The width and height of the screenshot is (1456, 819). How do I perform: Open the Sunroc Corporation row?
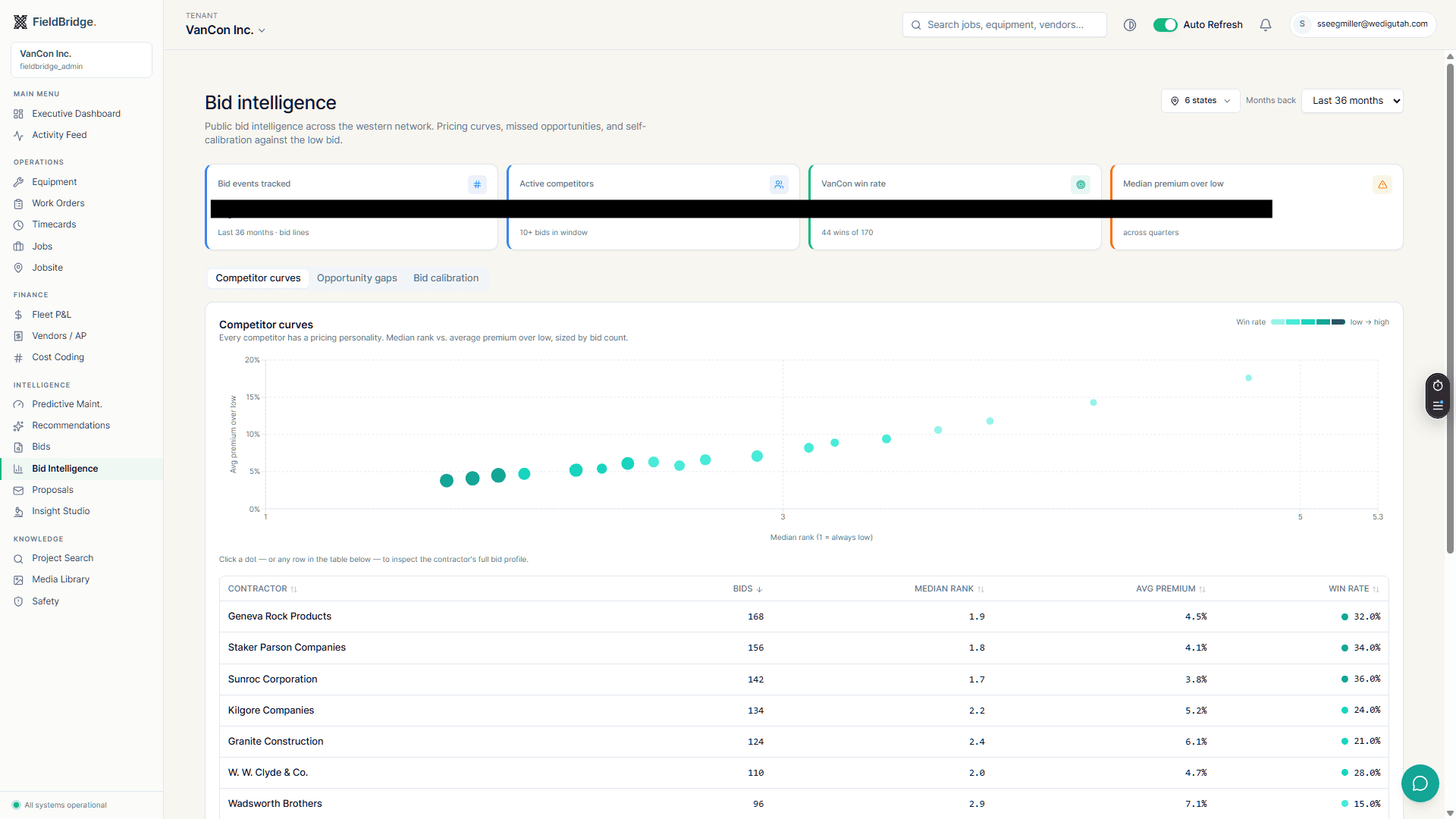click(804, 679)
